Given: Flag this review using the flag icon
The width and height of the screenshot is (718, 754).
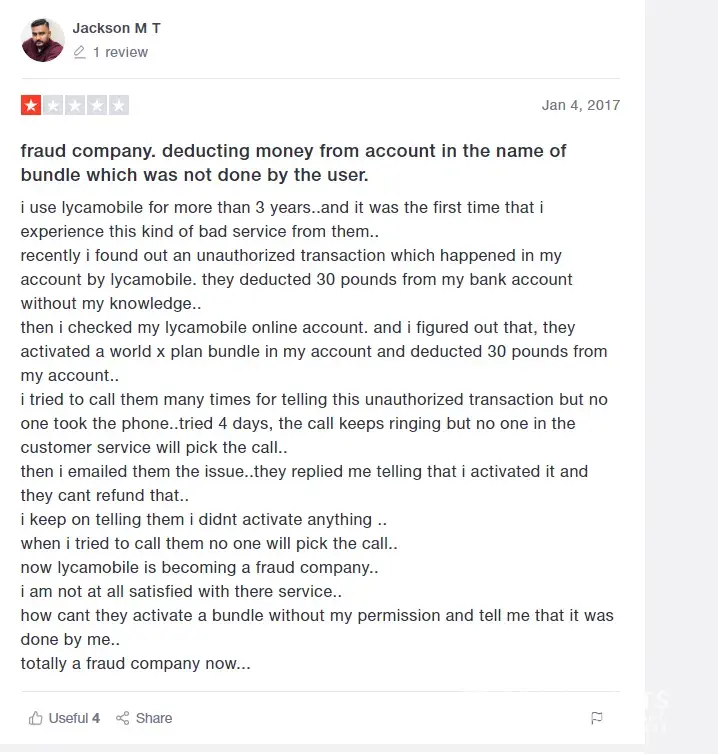Looking at the screenshot, I should coord(597,718).
